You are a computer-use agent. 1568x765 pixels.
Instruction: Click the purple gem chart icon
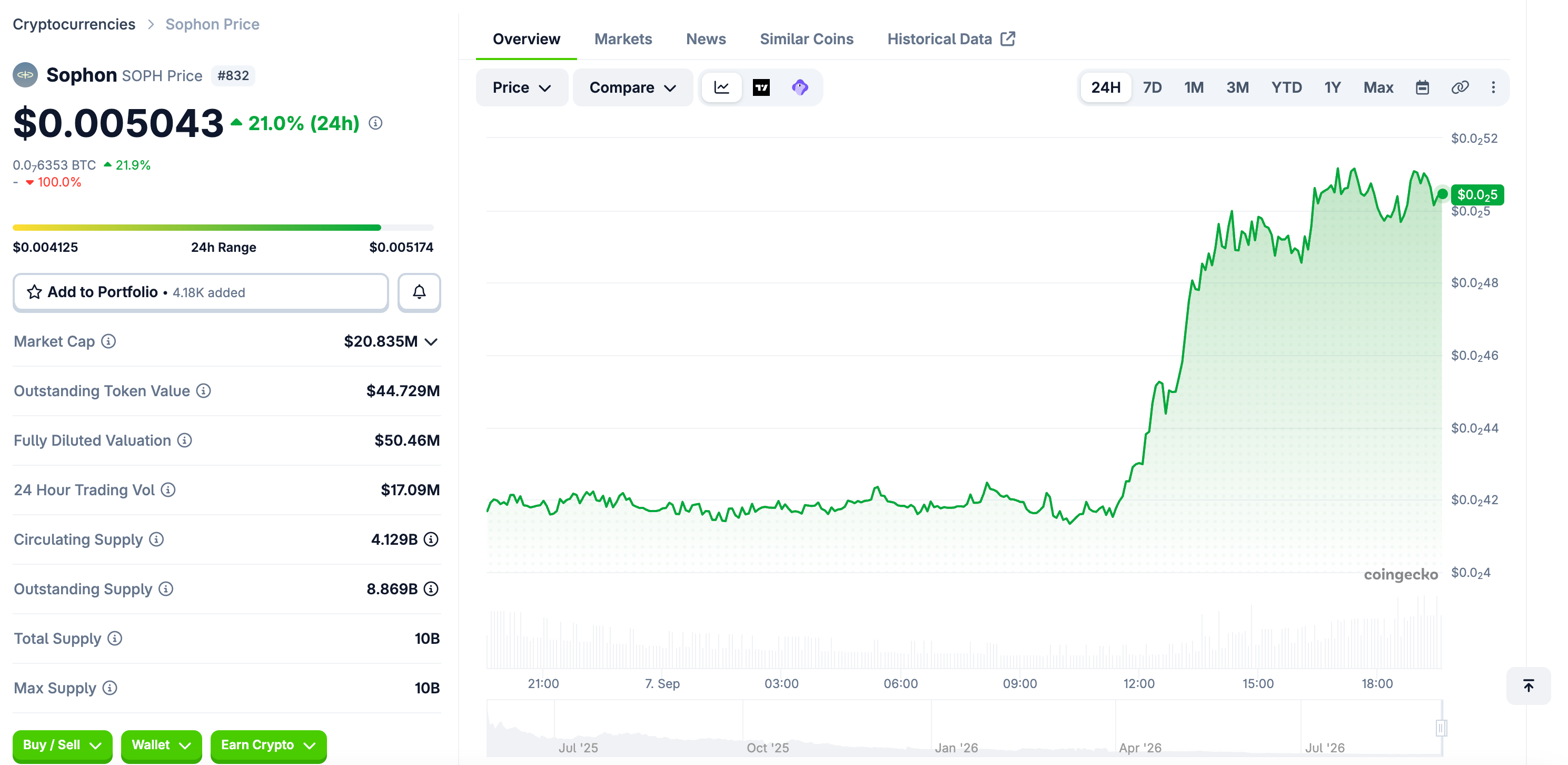(800, 87)
